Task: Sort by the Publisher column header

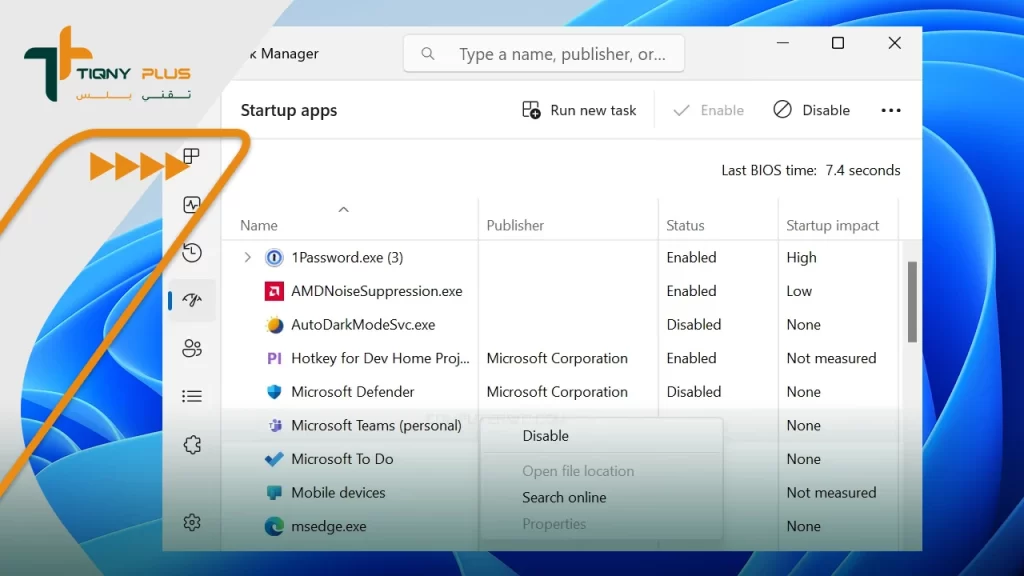Action: [x=515, y=225]
